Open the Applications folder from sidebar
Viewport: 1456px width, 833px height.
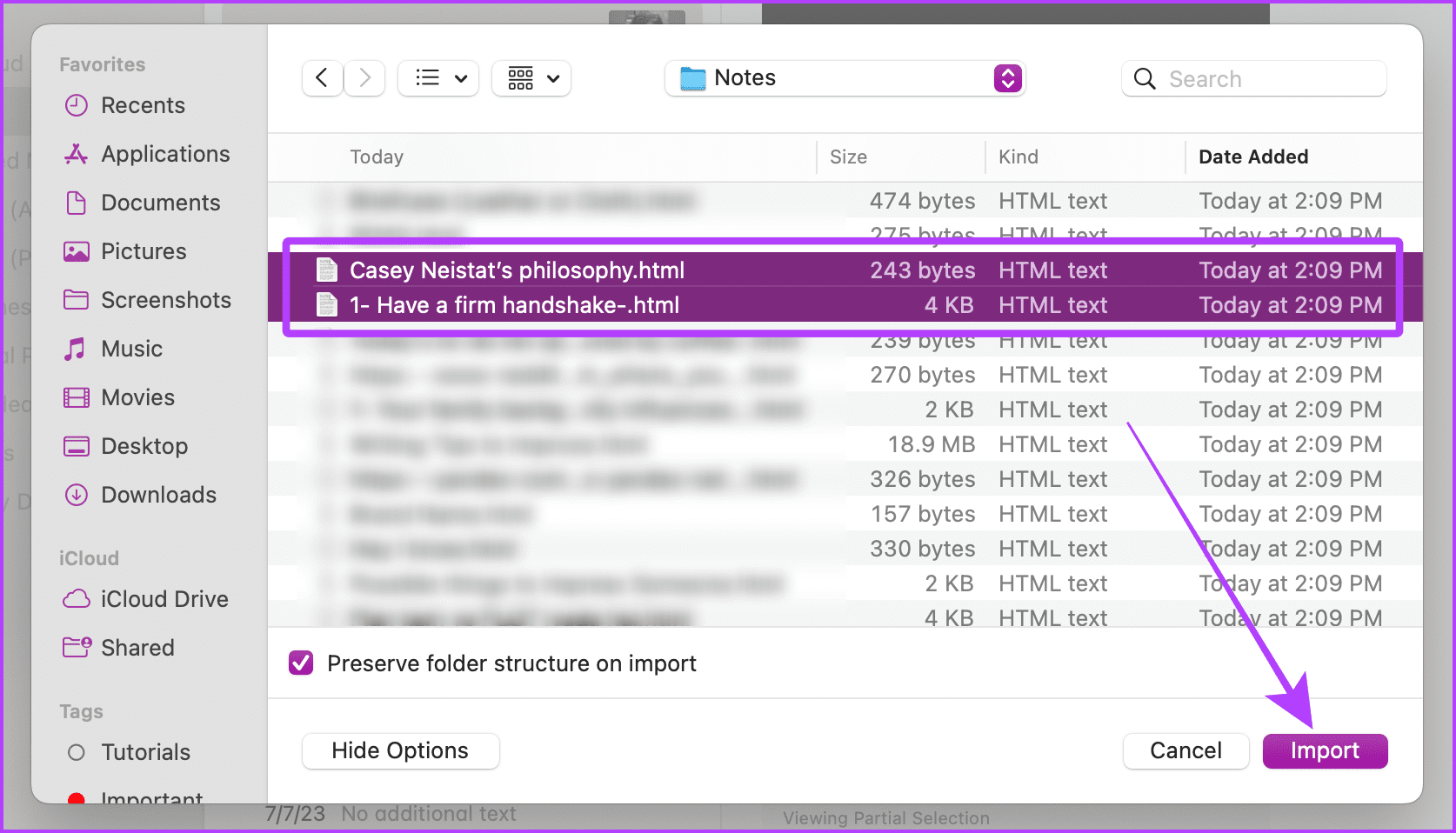tap(77, 154)
